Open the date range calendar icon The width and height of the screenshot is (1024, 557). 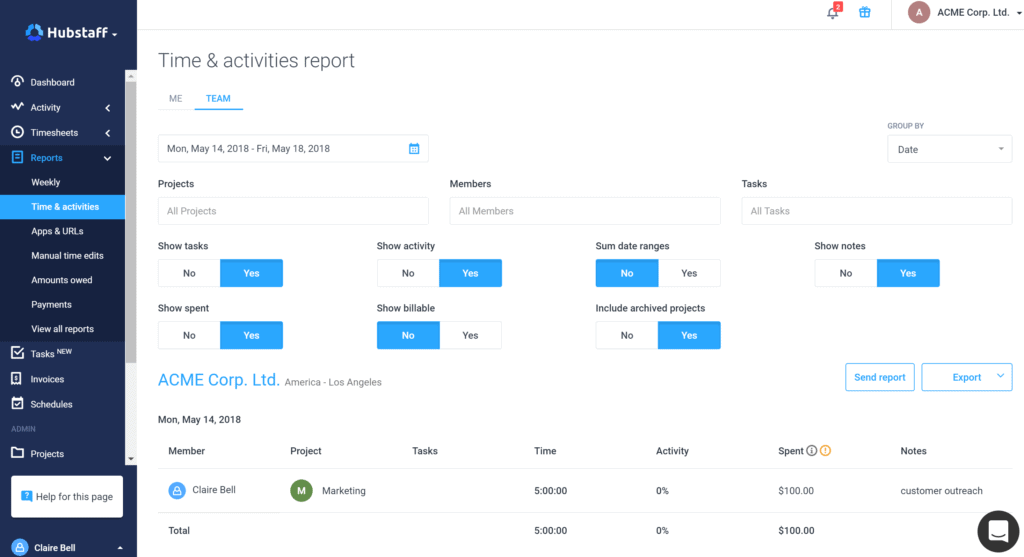(x=414, y=149)
